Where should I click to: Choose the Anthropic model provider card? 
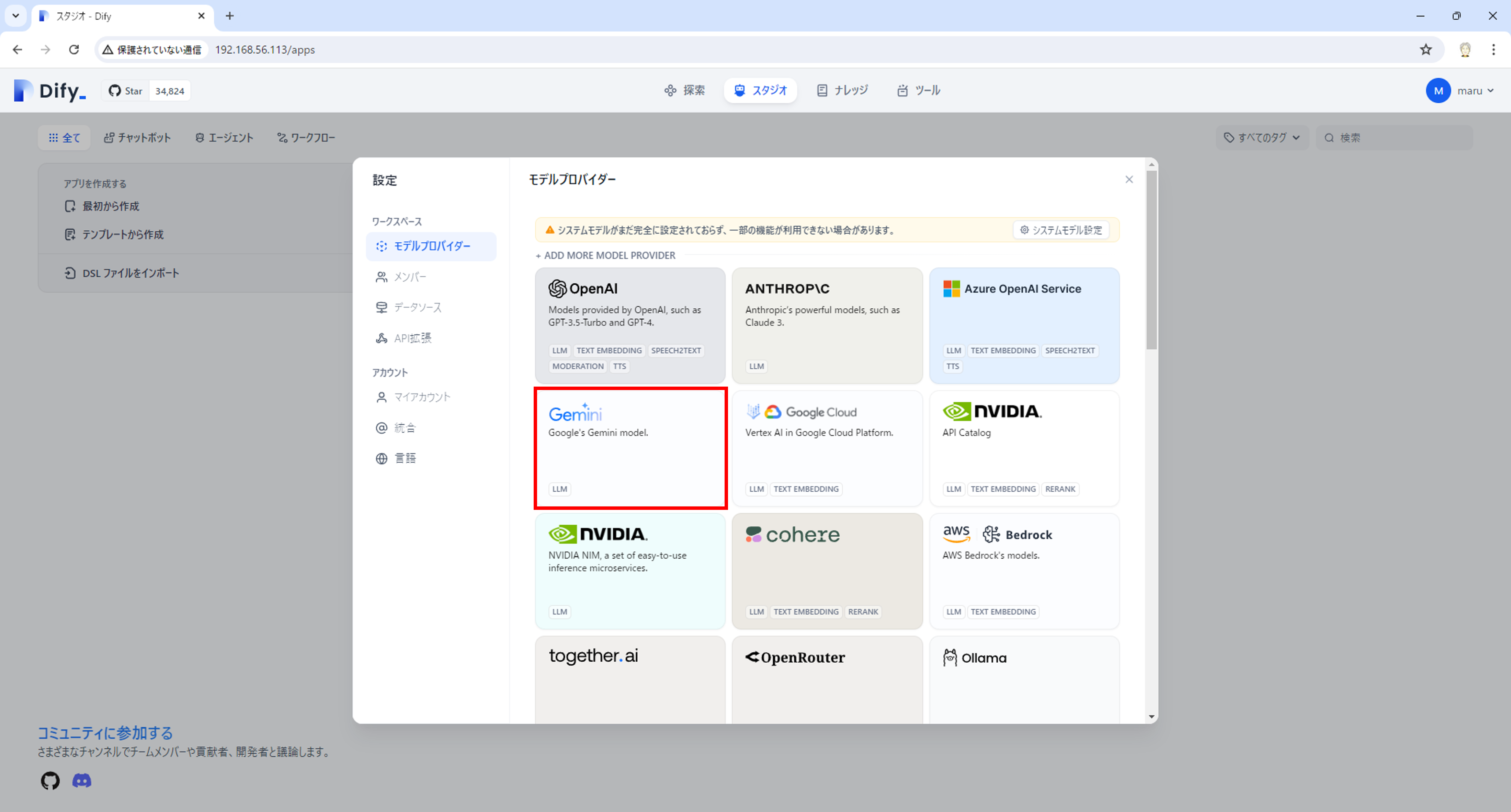pos(827,325)
